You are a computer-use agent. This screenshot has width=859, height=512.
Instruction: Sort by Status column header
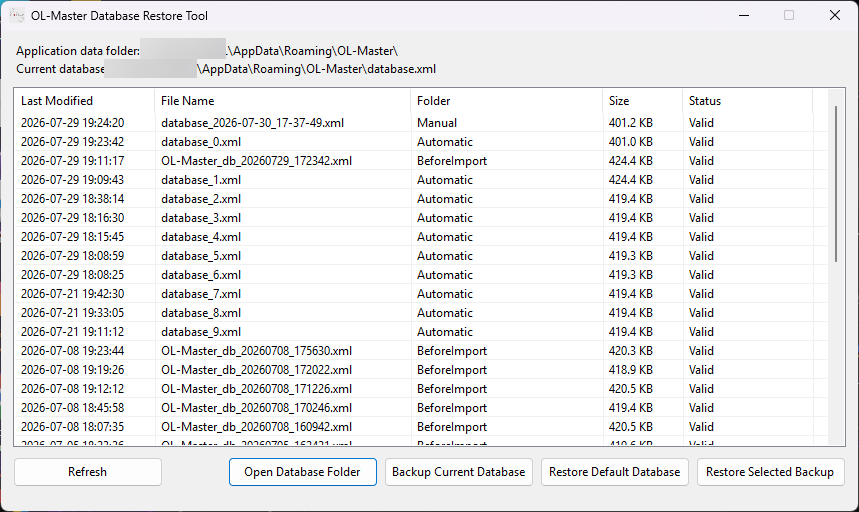tap(748, 101)
